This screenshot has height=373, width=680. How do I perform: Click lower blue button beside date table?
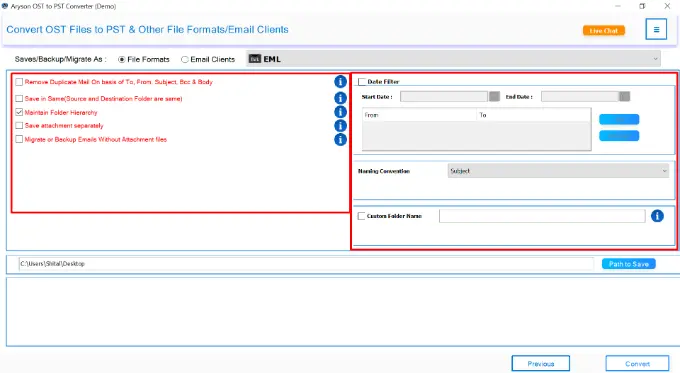(619, 136)
